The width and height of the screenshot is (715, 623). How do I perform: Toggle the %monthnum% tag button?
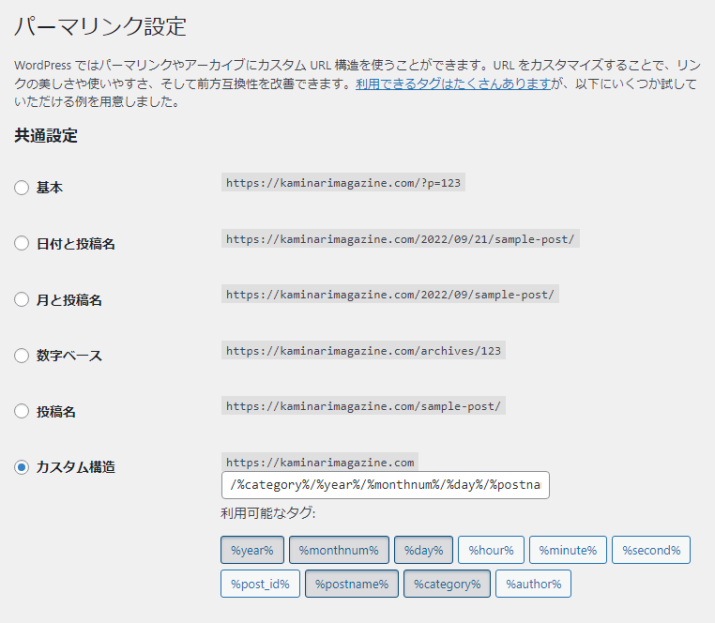339,550
